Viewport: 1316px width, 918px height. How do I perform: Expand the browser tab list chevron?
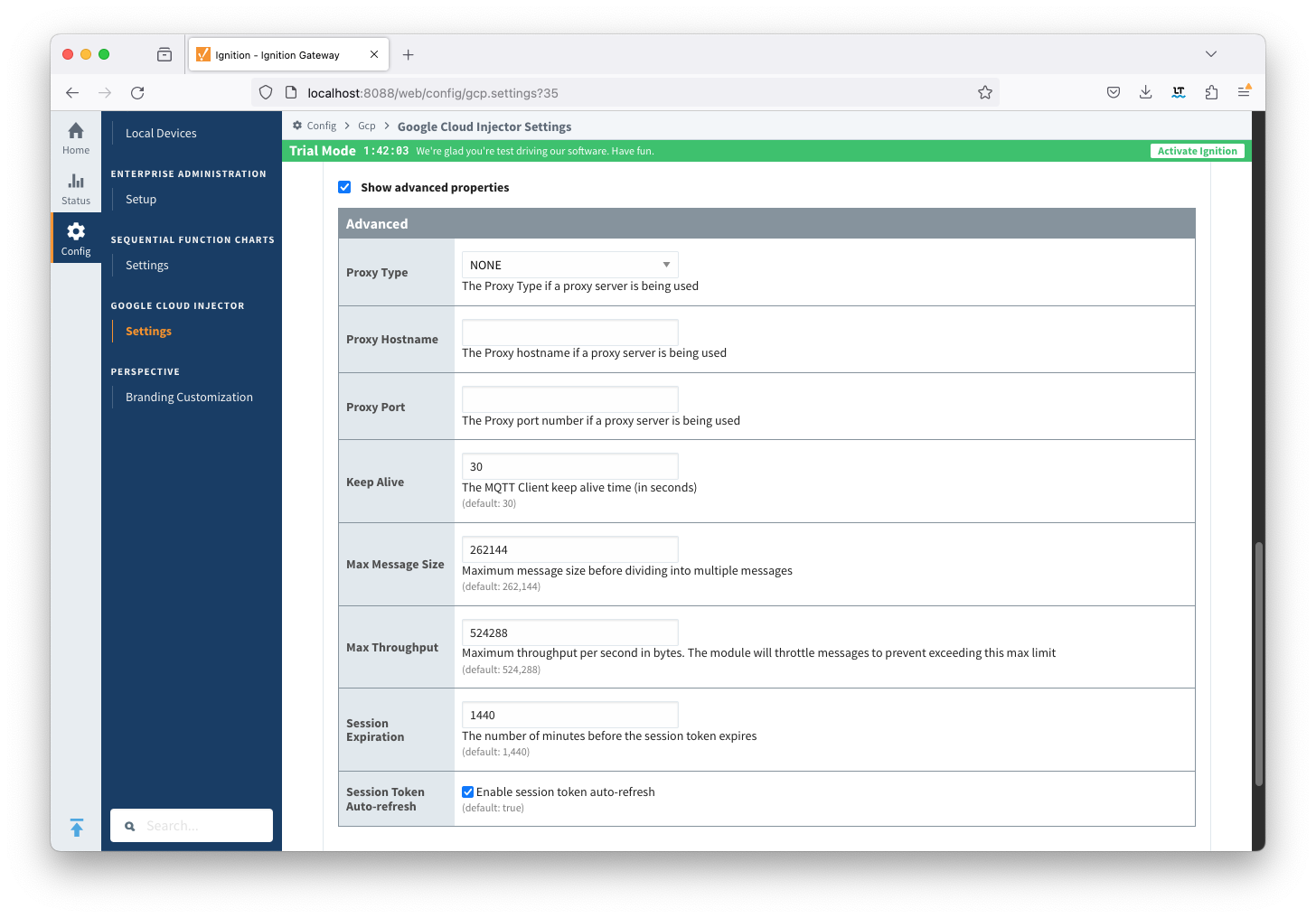coord(1211,54)
